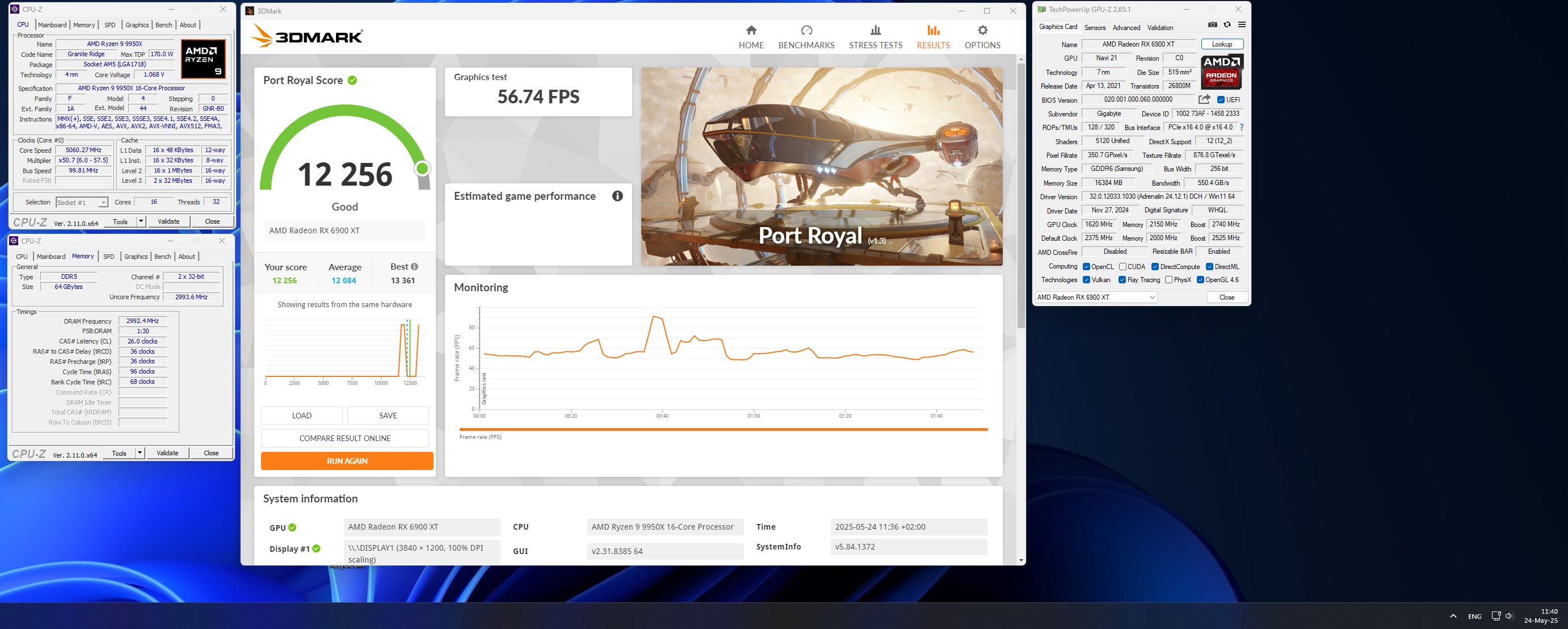Image resolution: width=1568 pixels, height=629 pixels.
Task: Click the LOAD button in 3DMark
Action: tap(302, 416)
